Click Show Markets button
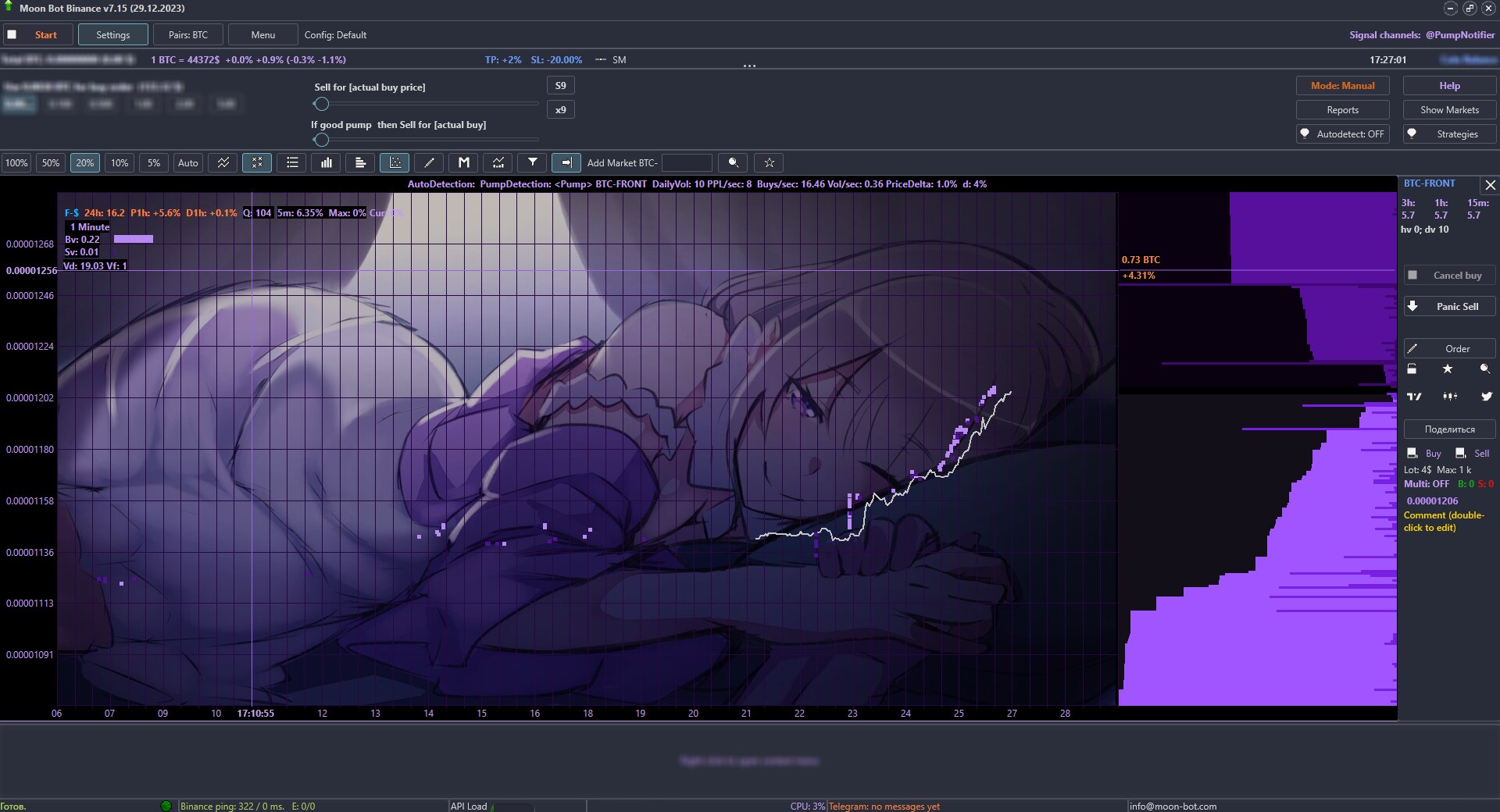This screenshot has height=812, width=1500. click(x=1449, y=110)
